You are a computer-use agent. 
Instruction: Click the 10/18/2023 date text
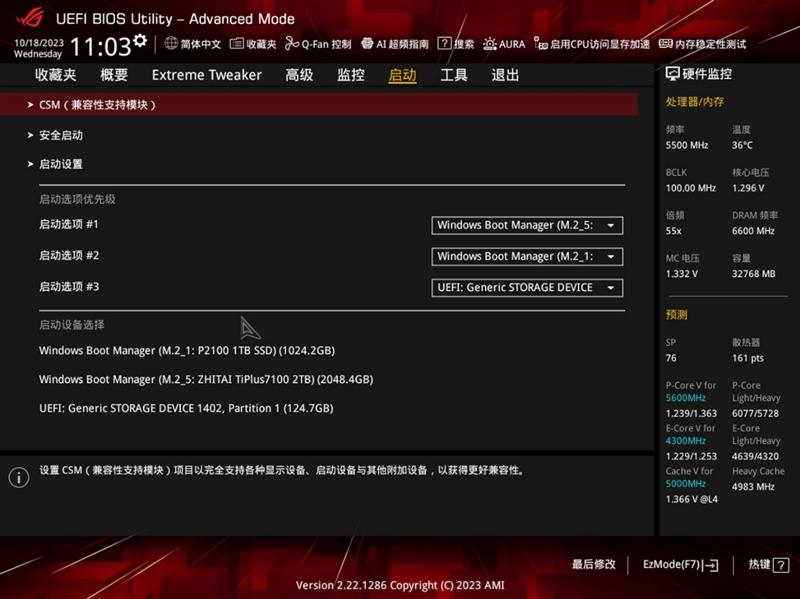point(39,42)
